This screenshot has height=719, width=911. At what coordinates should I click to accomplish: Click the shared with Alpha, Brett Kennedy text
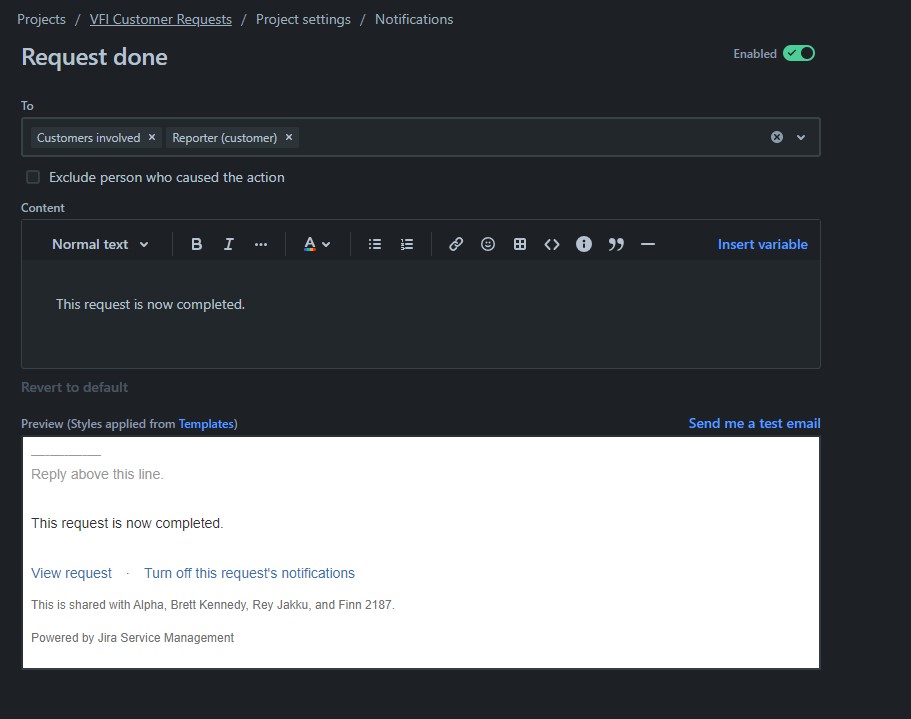[213, 605]
